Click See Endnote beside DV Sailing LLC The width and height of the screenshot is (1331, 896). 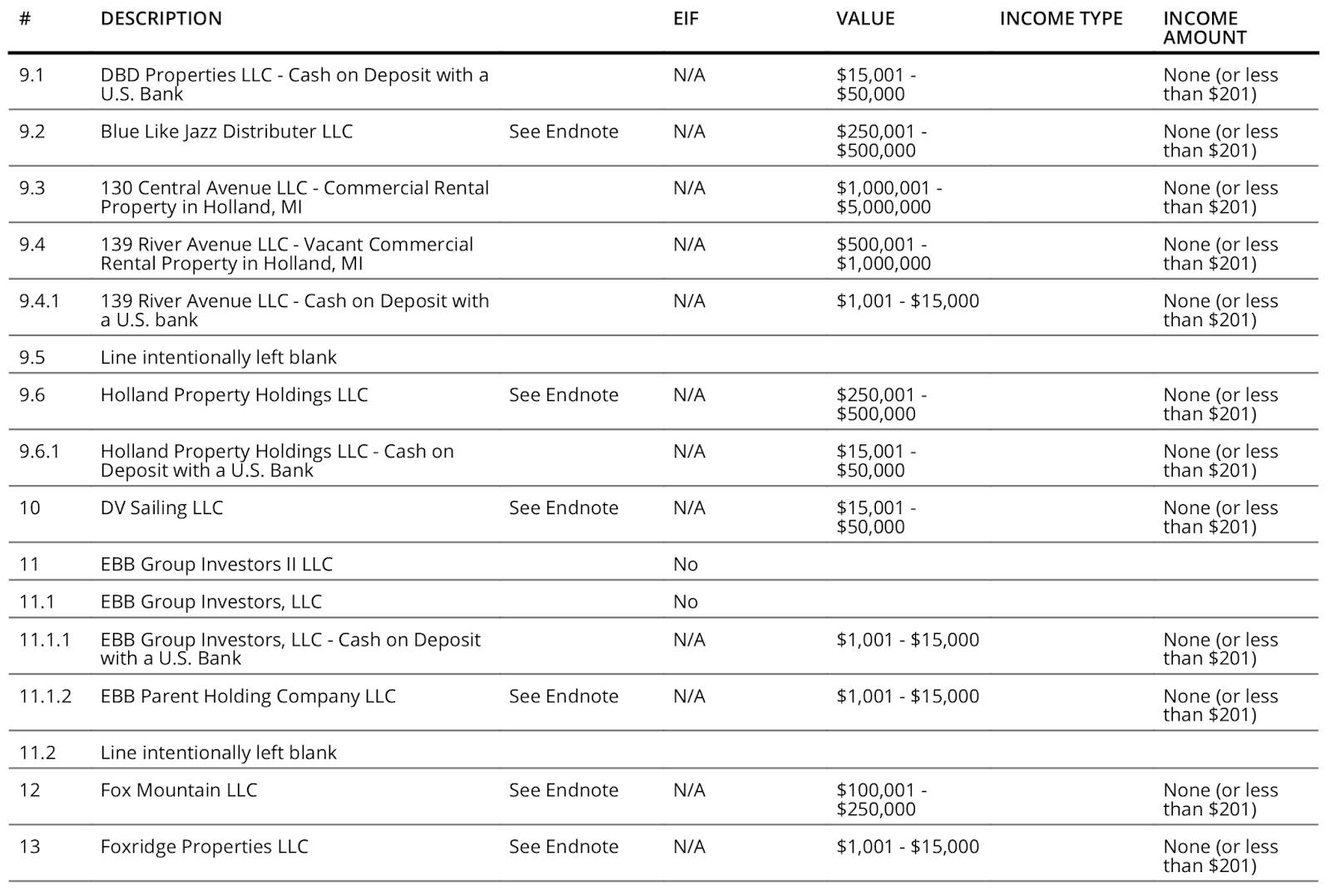(x=563, y=508)
